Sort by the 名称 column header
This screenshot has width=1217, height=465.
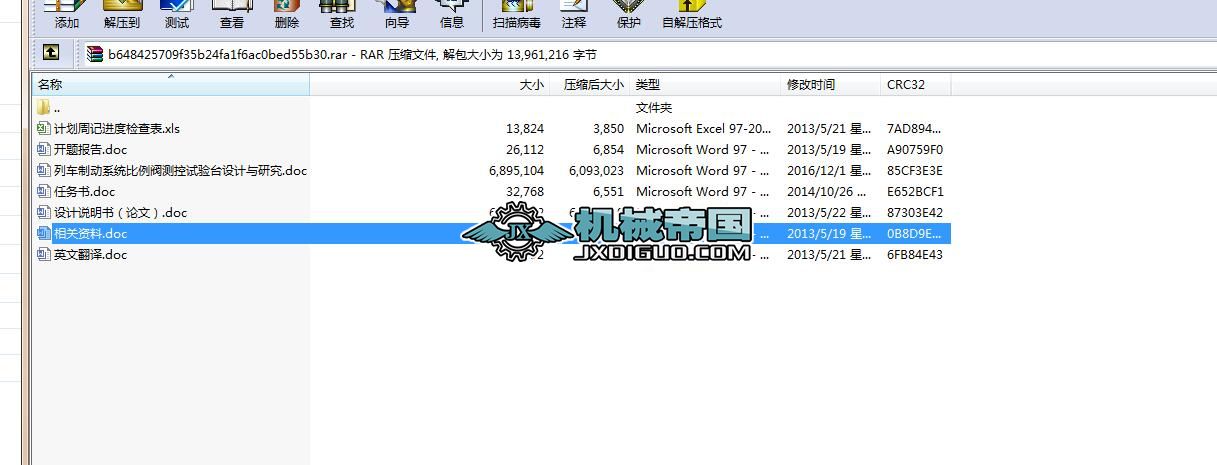[171, 85]
